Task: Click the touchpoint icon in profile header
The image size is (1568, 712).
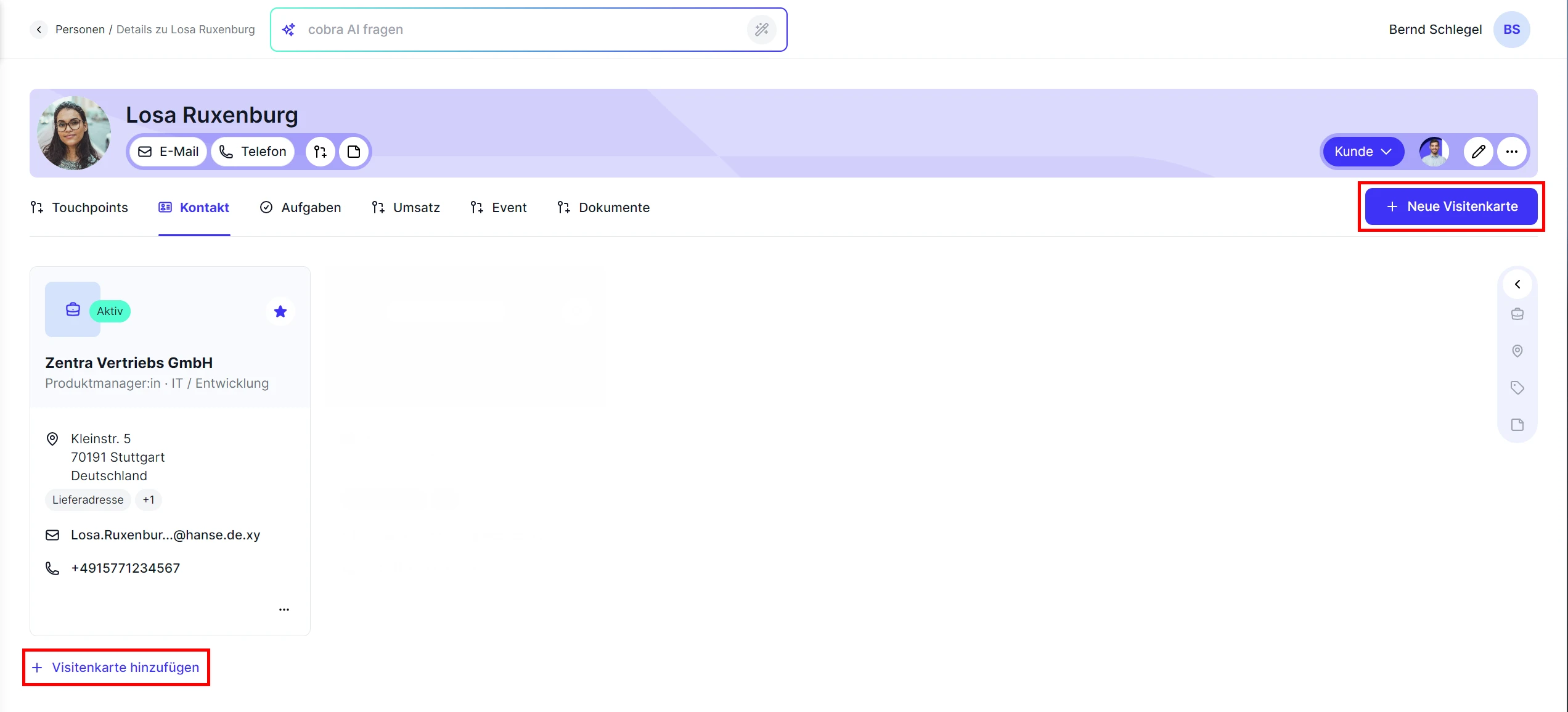Action: [320, 152]
